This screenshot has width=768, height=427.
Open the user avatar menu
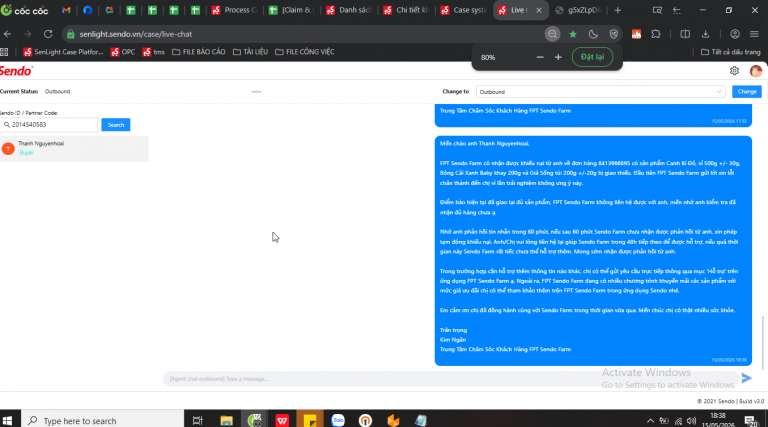tap(756, 71)
